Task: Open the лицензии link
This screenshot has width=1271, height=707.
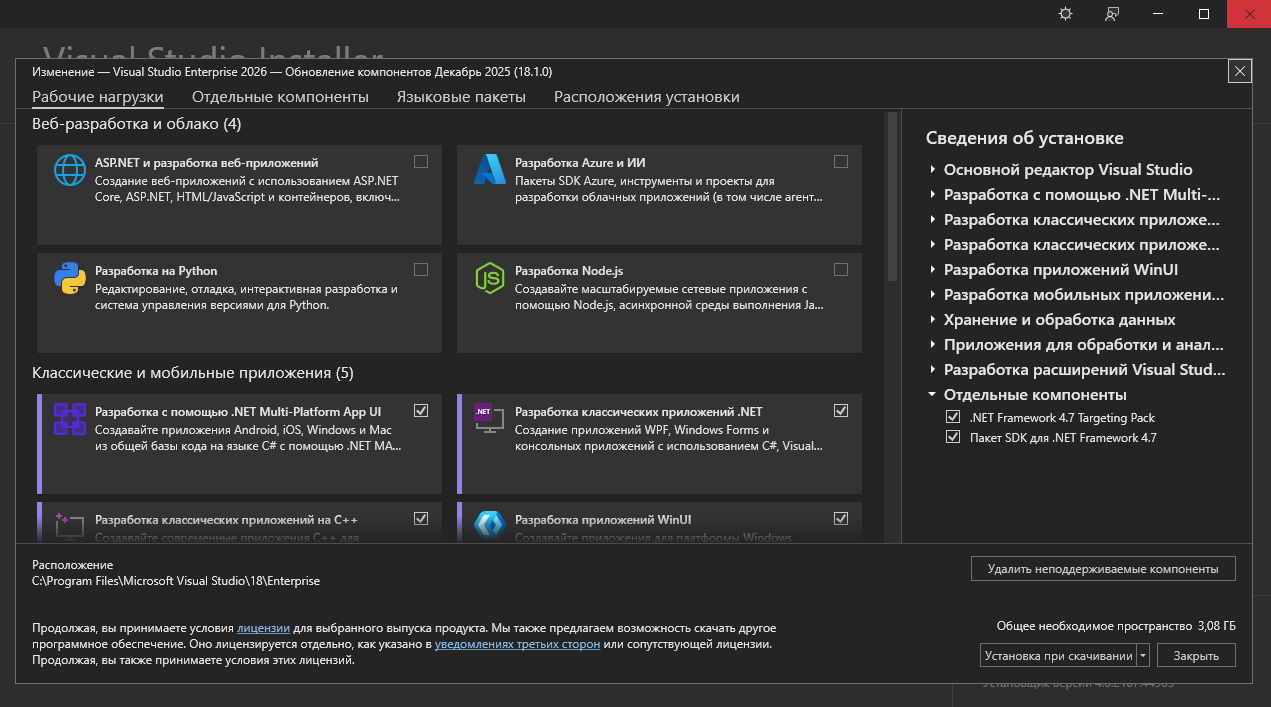Action: (264, 628)
